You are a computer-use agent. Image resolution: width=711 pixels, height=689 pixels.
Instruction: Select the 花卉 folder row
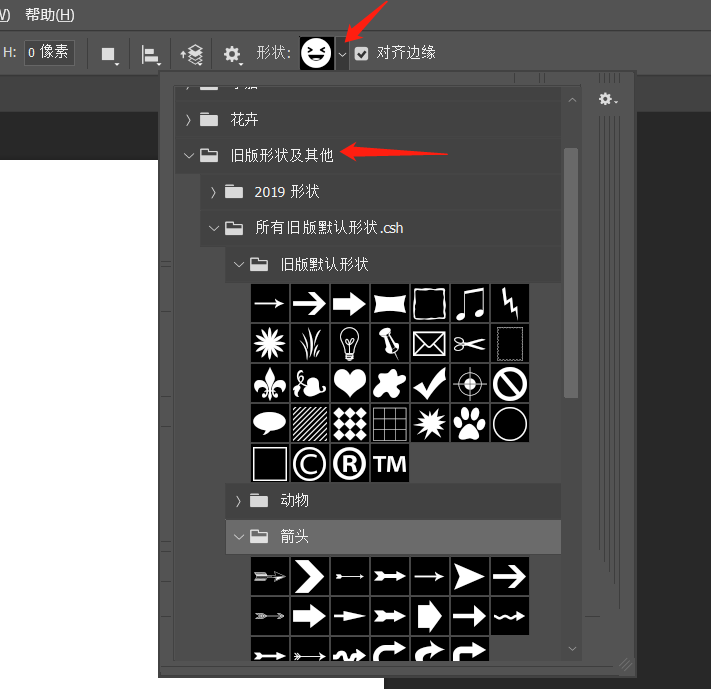(368, 120)
